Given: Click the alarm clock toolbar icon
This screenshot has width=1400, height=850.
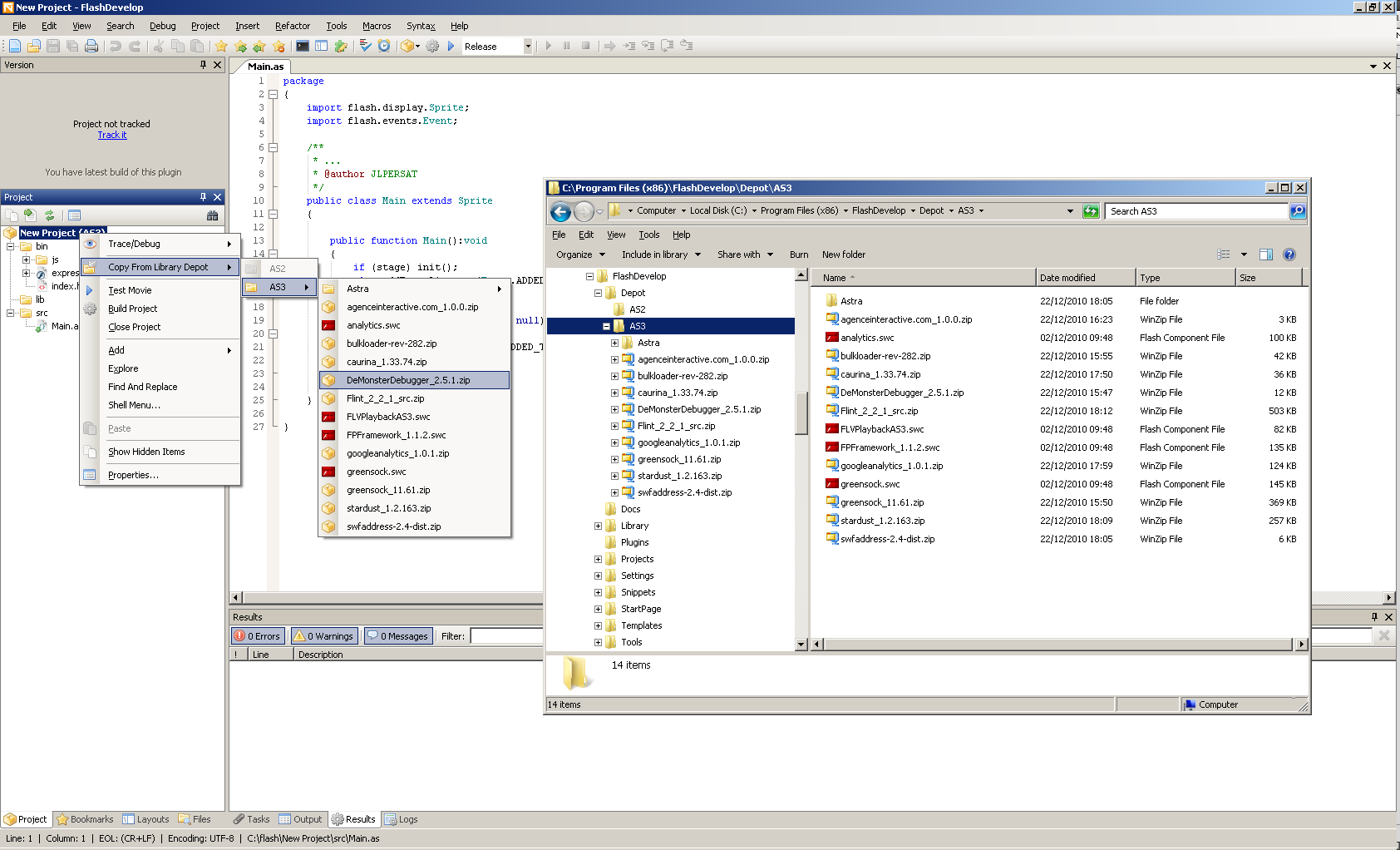Looking at the screenshot, I should pyautogui.click(x=384, y=47).
